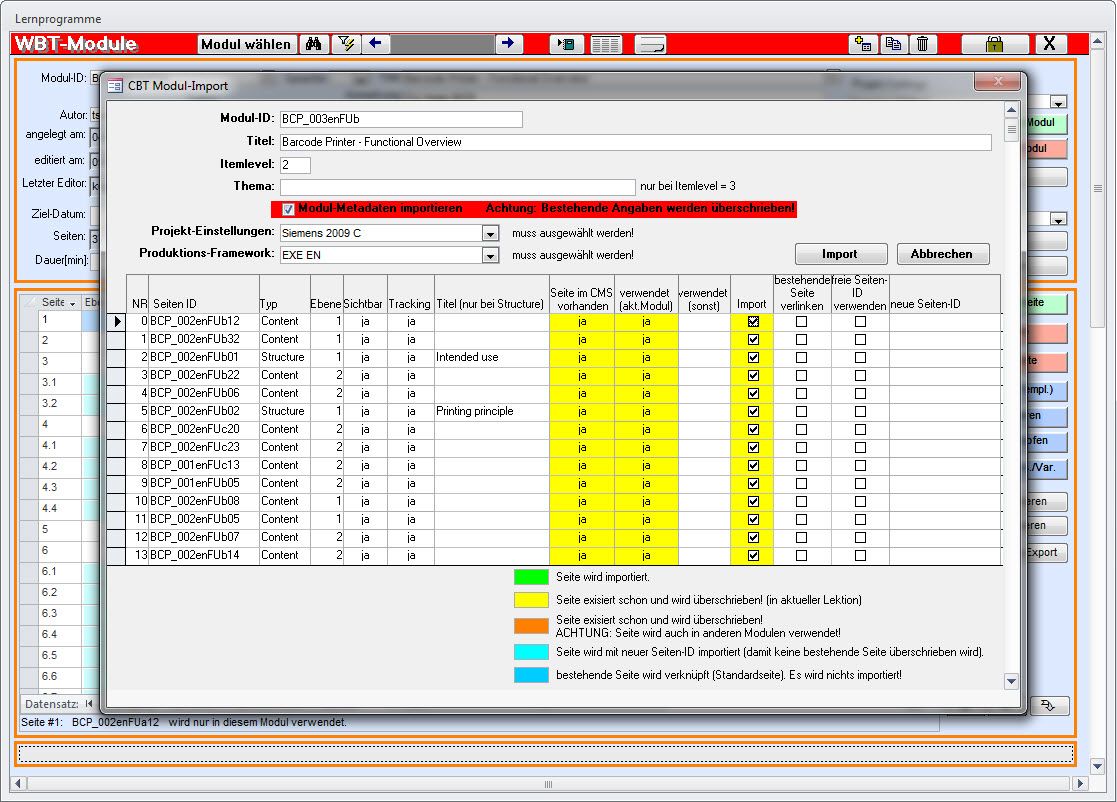
Task: Open the Projekt-Einstellungen dropdown
Action: coord(490,233)
